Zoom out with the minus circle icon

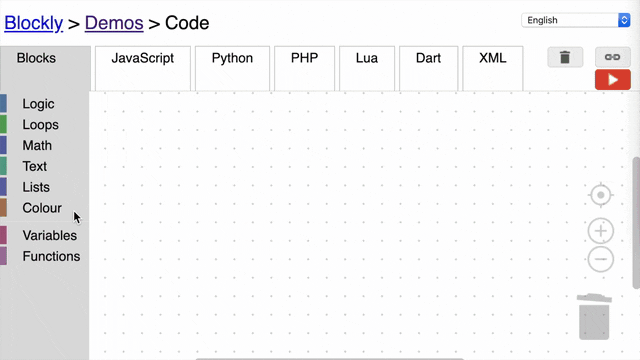(x=600, y=259)
